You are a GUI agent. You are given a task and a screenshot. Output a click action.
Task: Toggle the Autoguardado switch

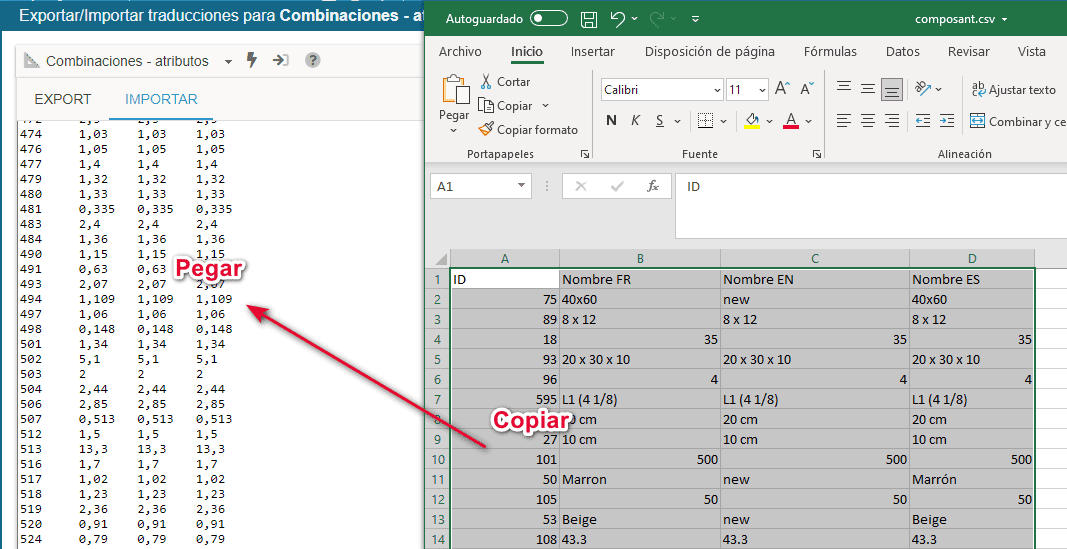tap(549, 19)
